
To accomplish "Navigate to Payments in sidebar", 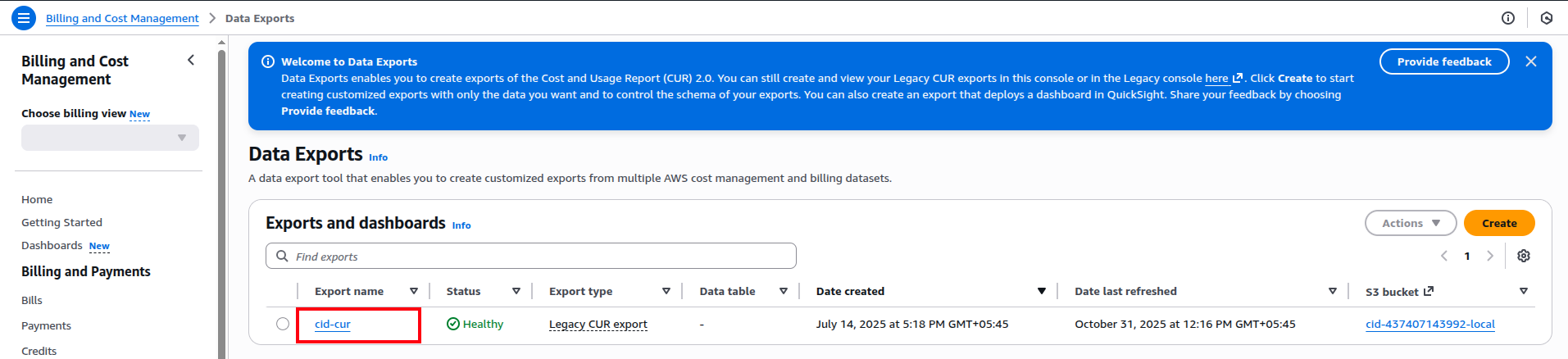I will click(46, 325).
